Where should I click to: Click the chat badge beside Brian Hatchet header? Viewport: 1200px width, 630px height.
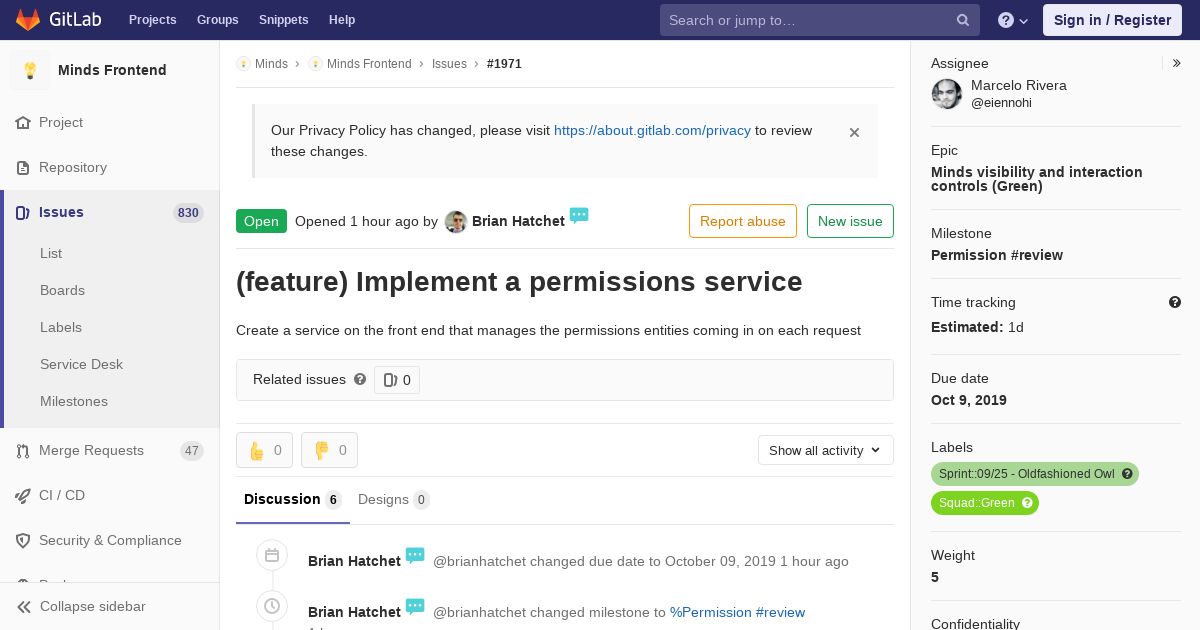click(x=579, y=215)
